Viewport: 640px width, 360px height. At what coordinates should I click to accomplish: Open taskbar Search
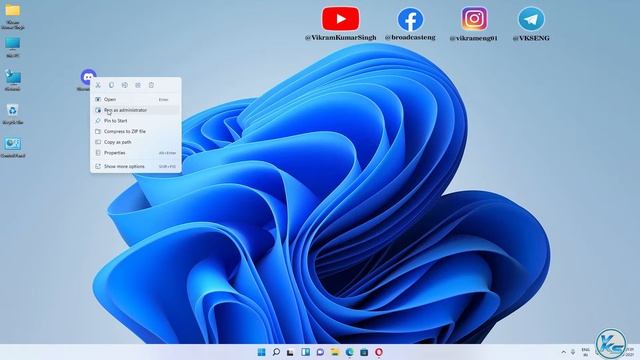tap(276, 352)
